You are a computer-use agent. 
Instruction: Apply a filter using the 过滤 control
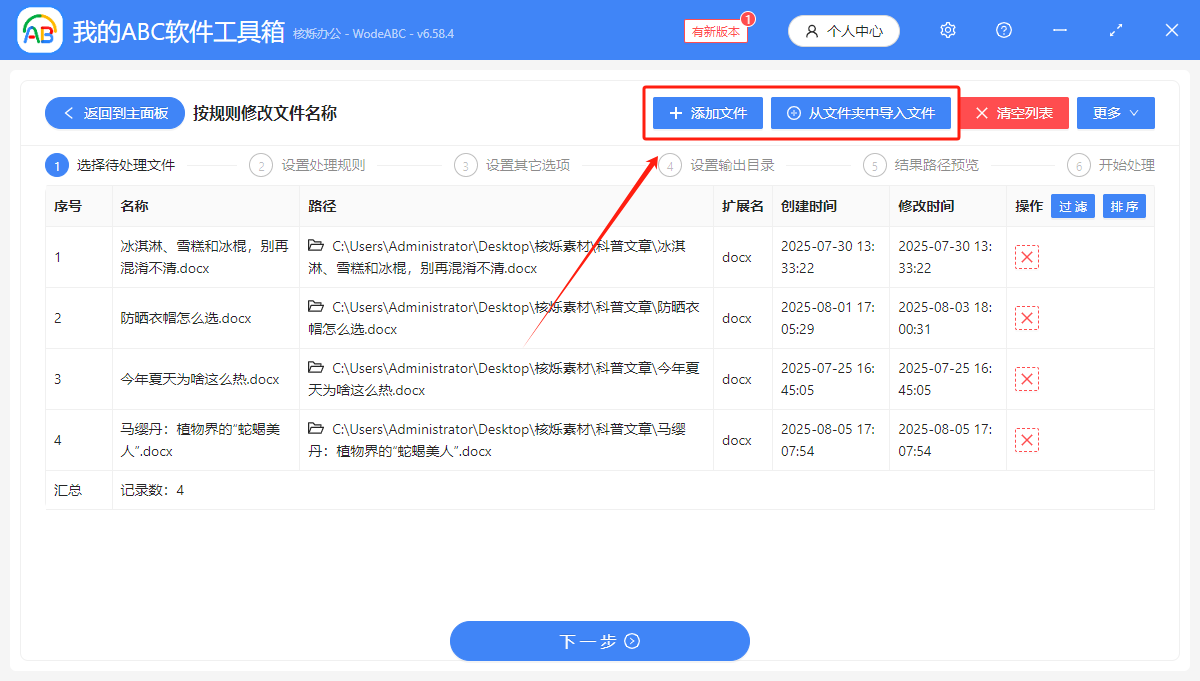(1072, 206)
